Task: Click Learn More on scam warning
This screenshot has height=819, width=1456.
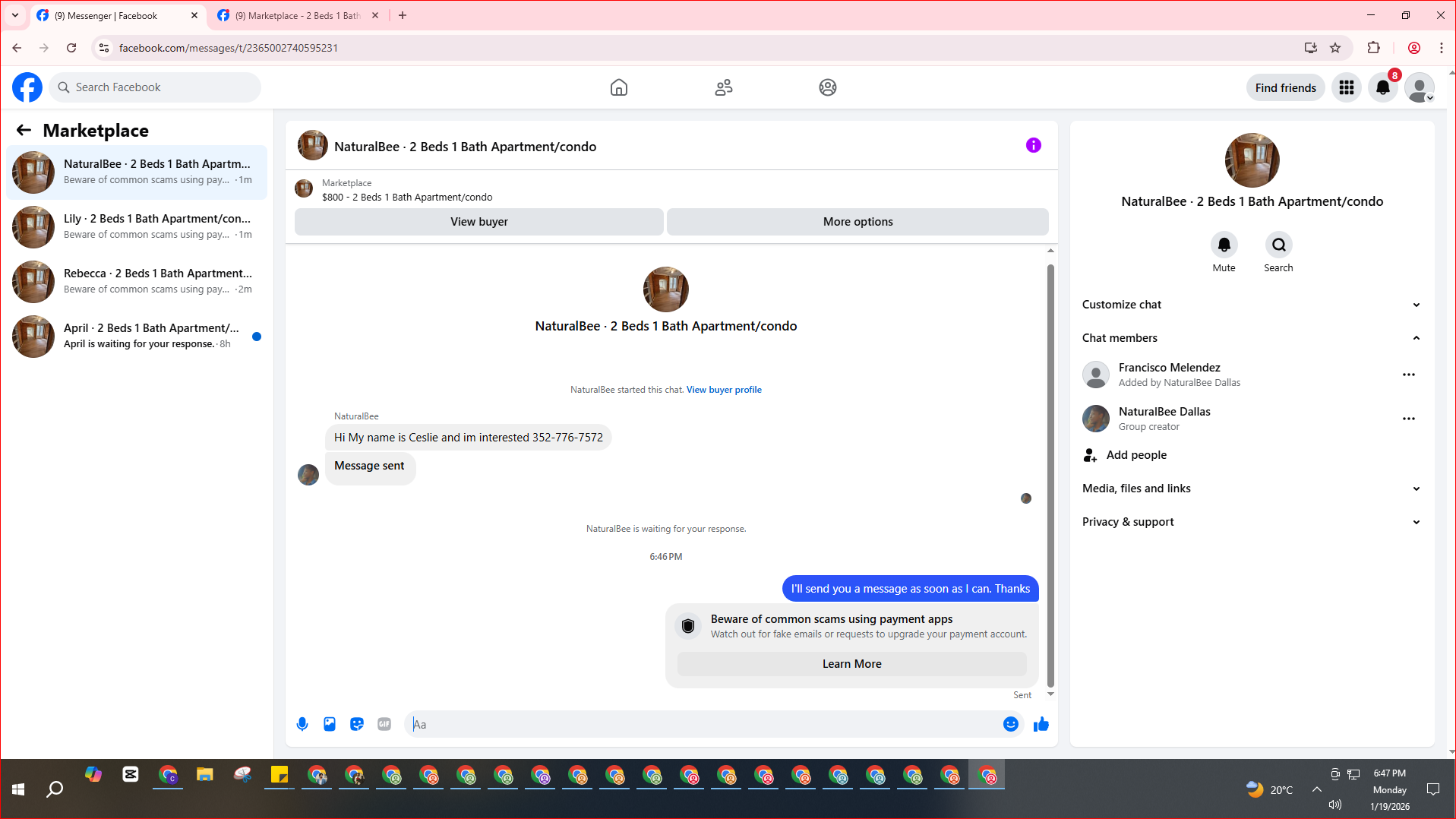Action: pos(851,664)
